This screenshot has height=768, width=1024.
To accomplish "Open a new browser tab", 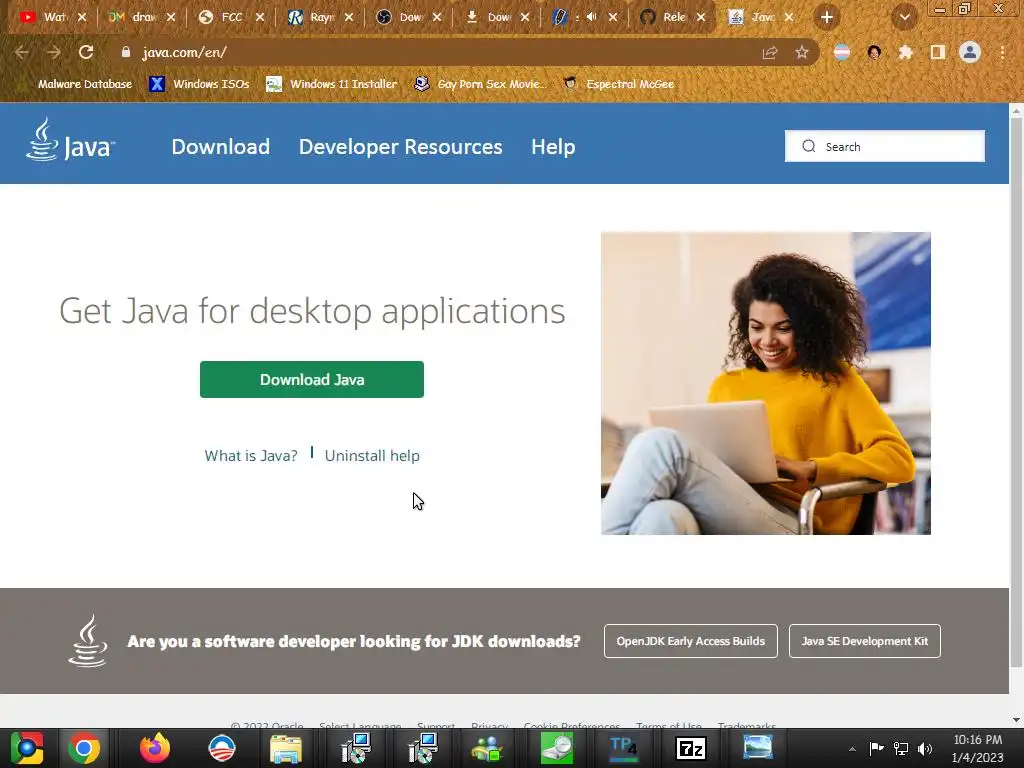I will pos(827,17).
